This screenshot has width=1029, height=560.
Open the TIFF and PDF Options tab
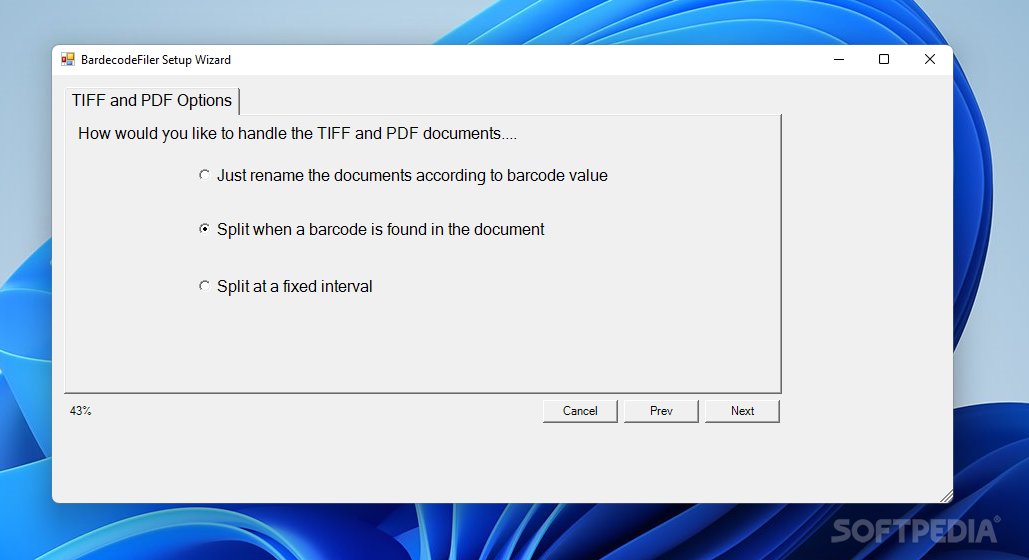click(152, 100)
